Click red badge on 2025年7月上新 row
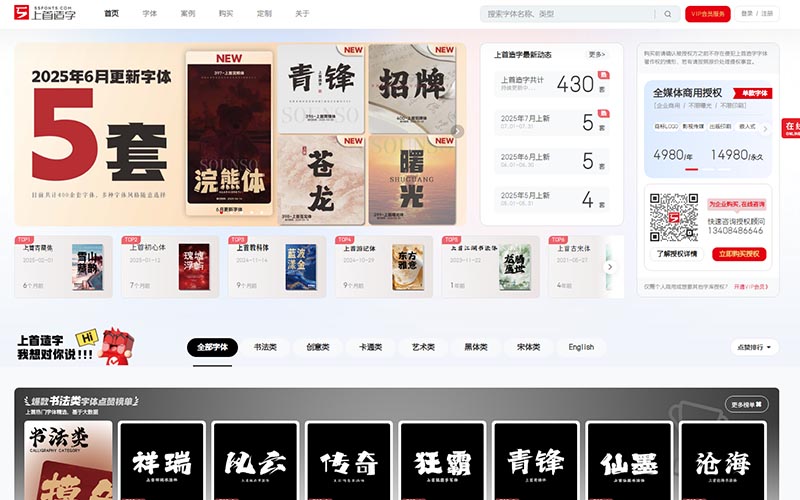 (x=604, y=113)
